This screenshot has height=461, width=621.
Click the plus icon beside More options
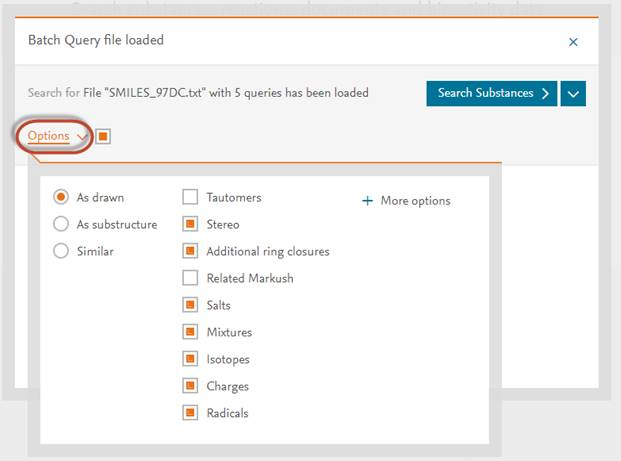tap(367, 201)
